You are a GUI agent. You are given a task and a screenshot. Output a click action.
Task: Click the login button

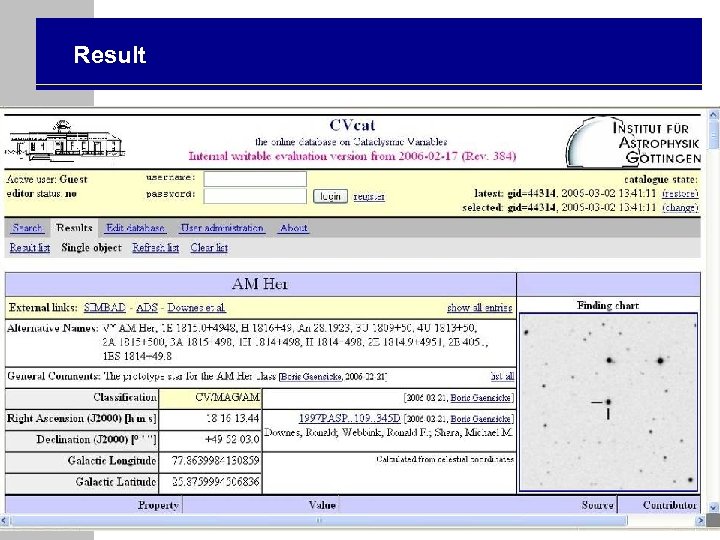click(x=330, y=197)
